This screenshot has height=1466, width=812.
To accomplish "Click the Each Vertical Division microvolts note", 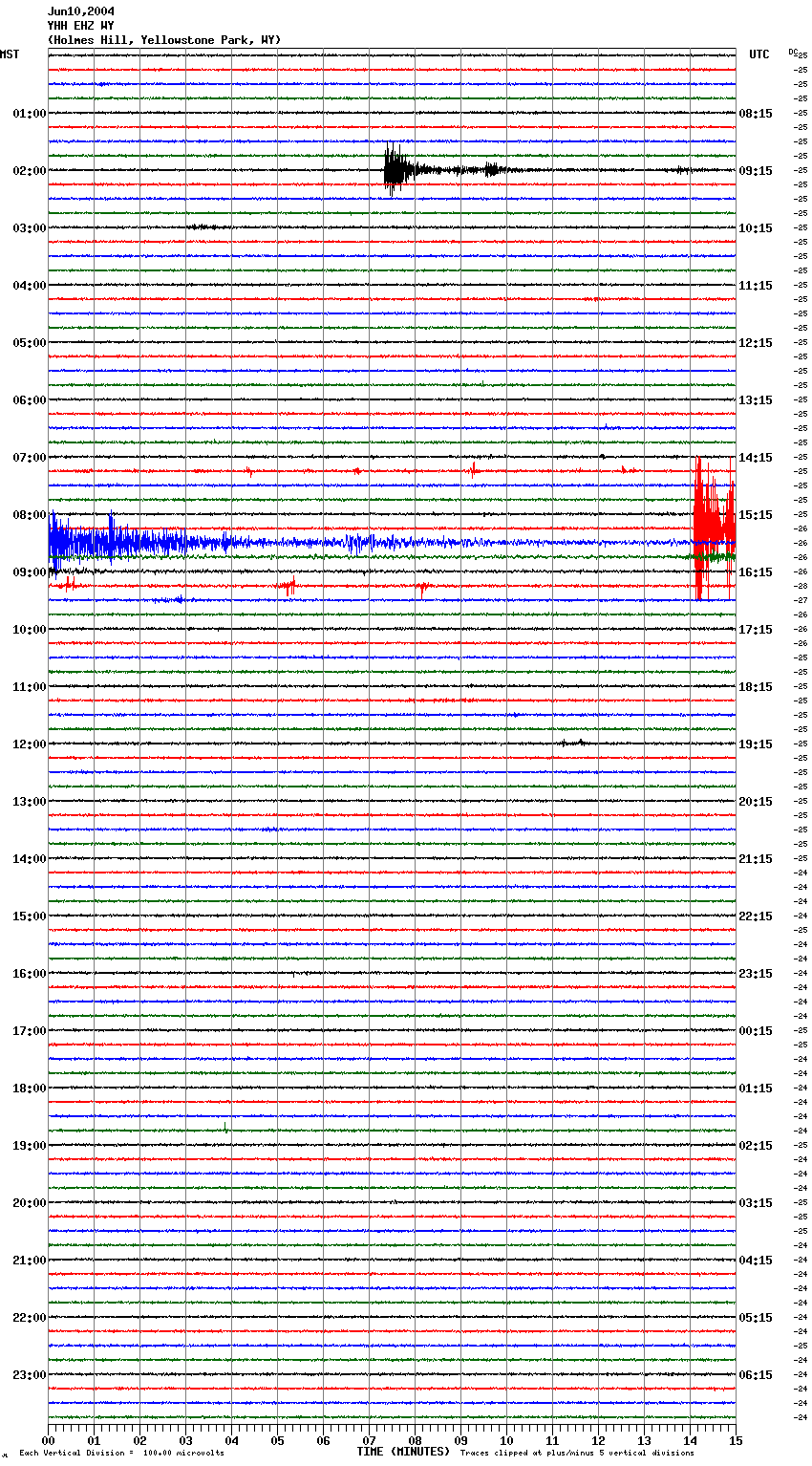I will (121, 1454).
